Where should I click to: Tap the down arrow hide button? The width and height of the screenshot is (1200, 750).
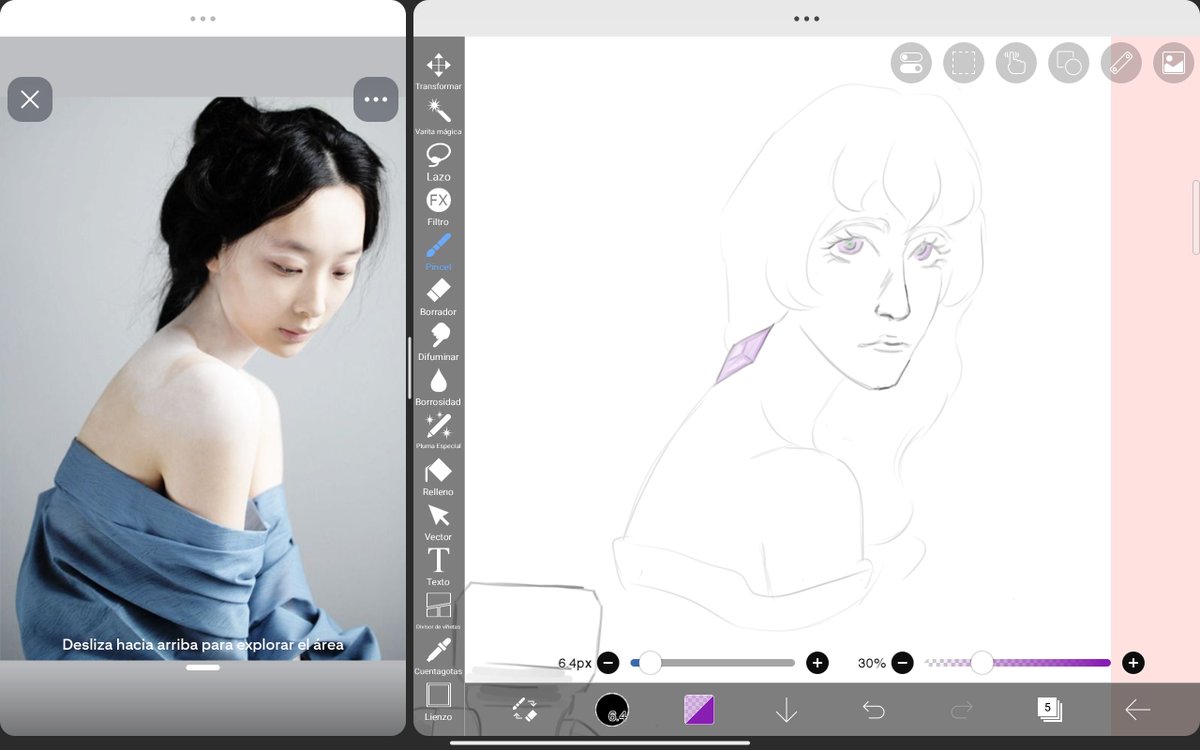[786, 710]
